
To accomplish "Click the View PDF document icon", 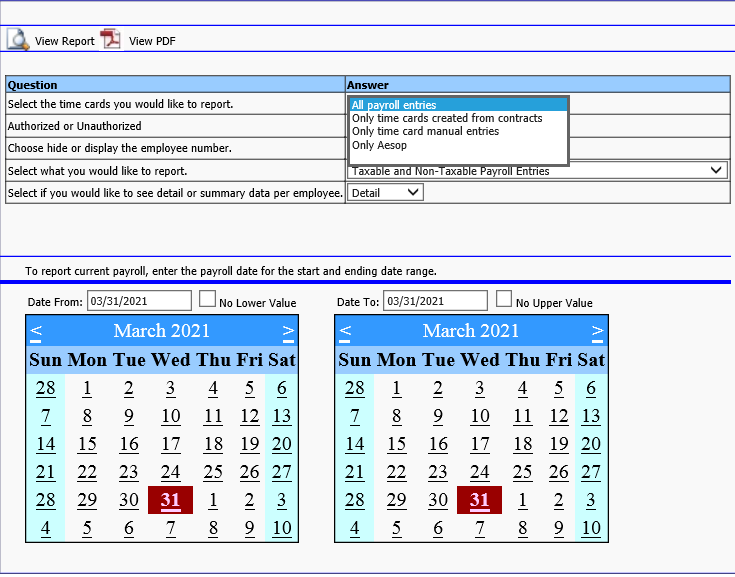I will 110,40.
